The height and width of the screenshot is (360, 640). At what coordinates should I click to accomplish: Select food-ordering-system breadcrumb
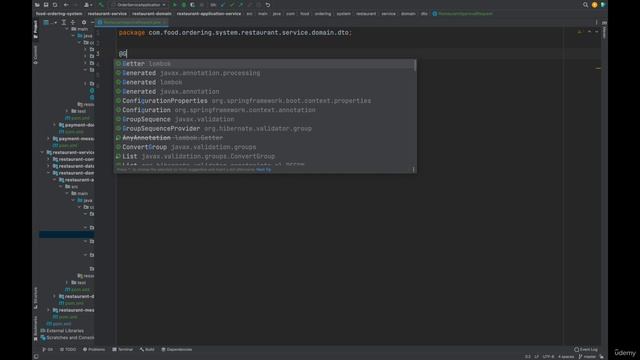[x=59, y=14]
